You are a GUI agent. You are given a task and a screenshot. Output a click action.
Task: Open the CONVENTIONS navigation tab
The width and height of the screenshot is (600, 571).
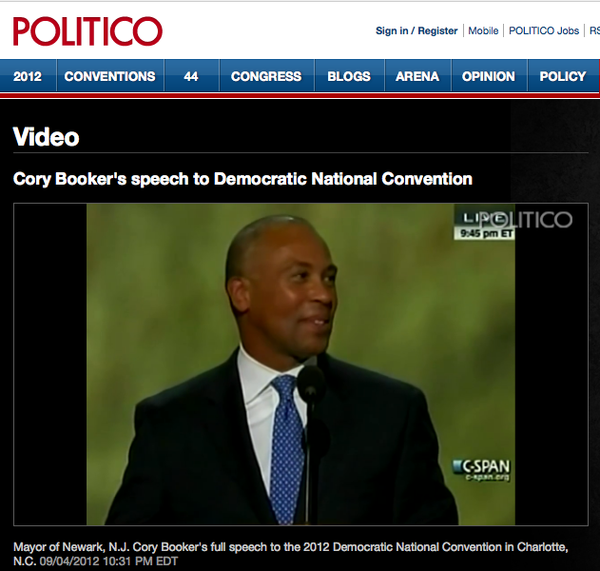[x=110, y=76]
